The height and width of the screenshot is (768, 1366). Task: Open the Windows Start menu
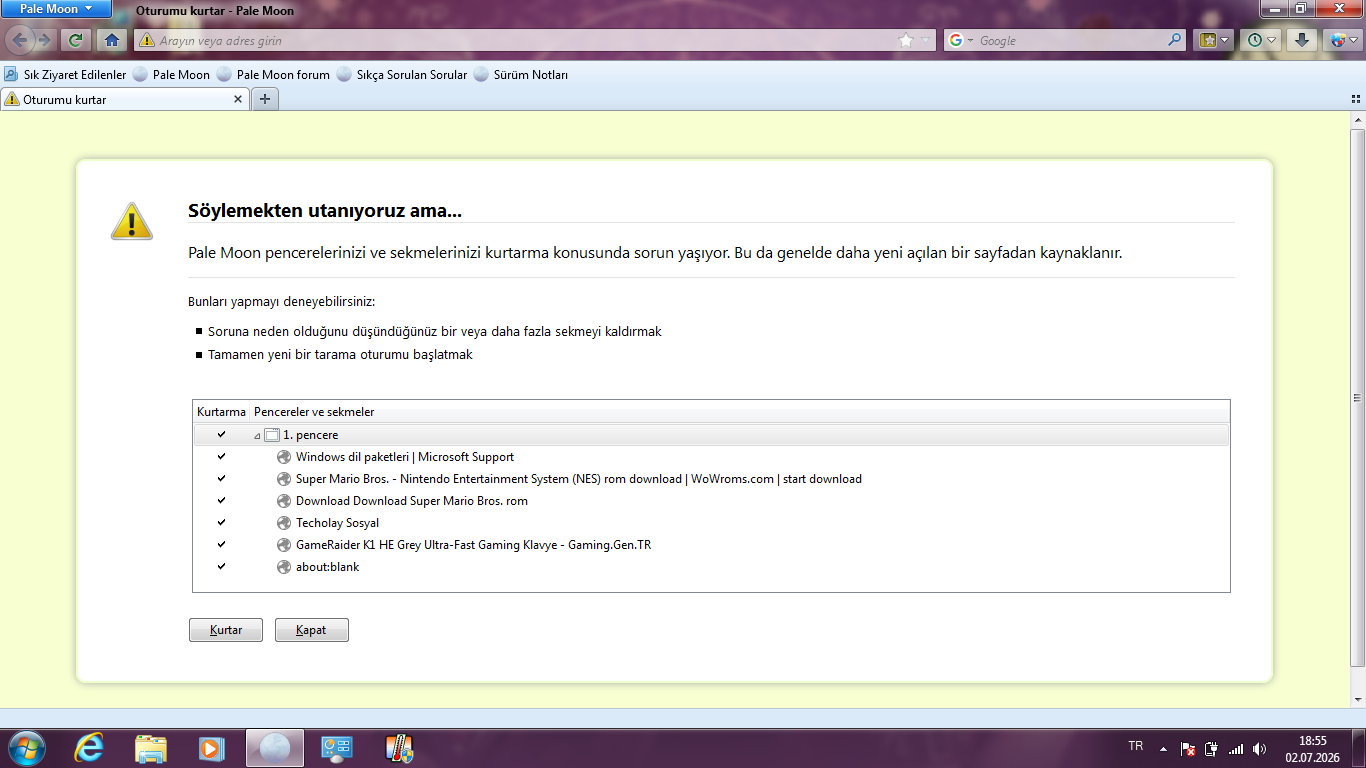pyautogui.click(x=25, y=748)
